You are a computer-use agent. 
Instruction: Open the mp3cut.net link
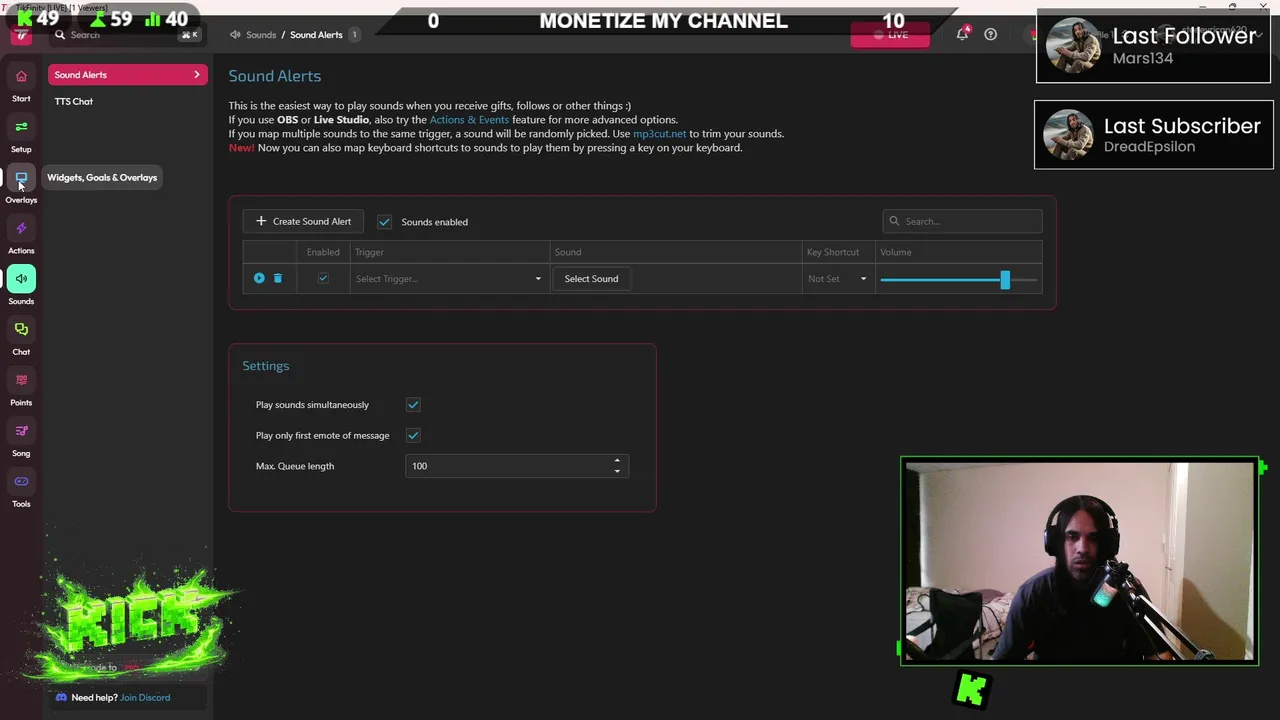(x=660, y=134)
